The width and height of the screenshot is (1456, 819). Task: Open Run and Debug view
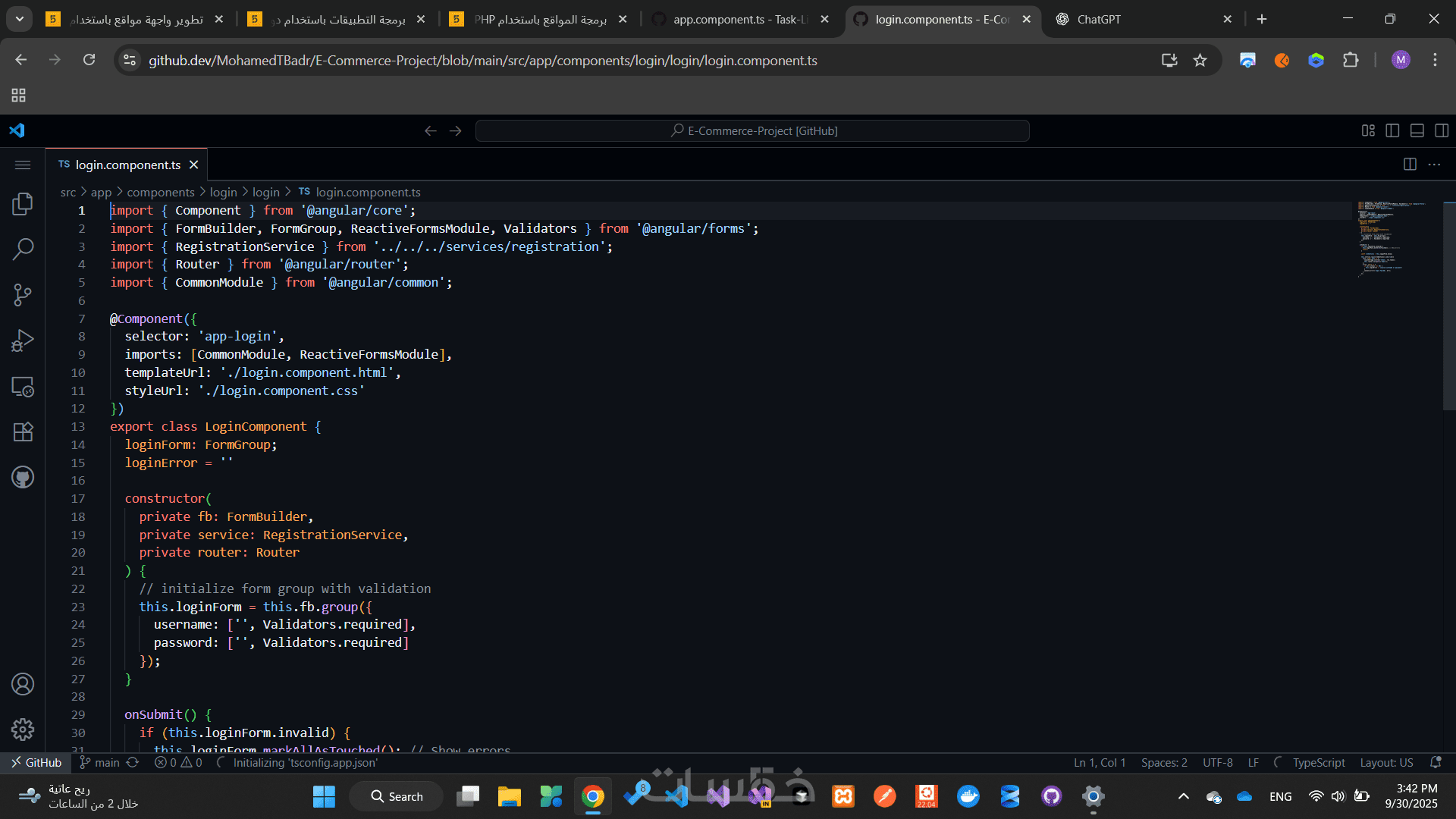(23, 340)
